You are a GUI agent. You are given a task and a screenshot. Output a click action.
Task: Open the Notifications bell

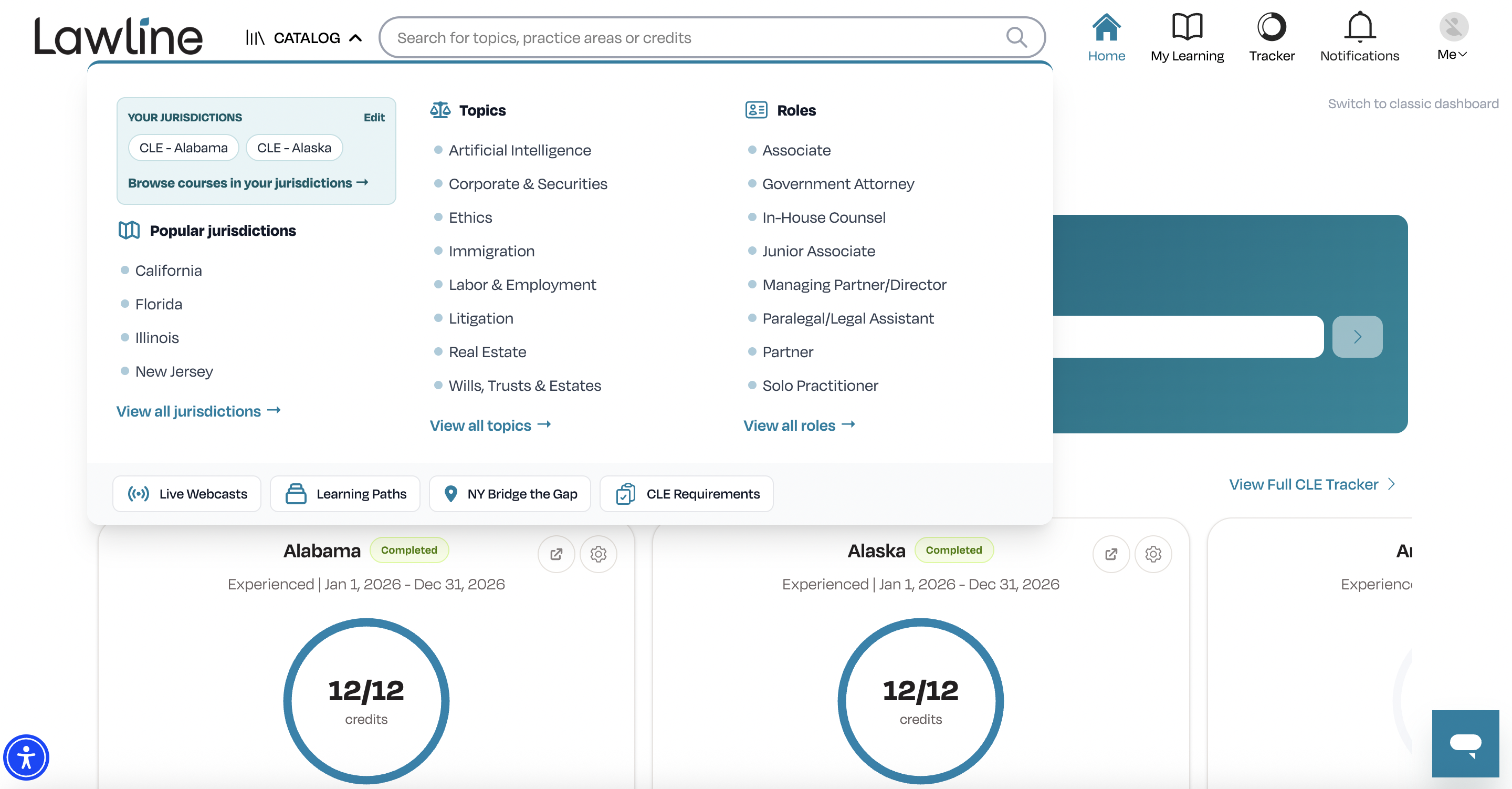(1359, 27)
